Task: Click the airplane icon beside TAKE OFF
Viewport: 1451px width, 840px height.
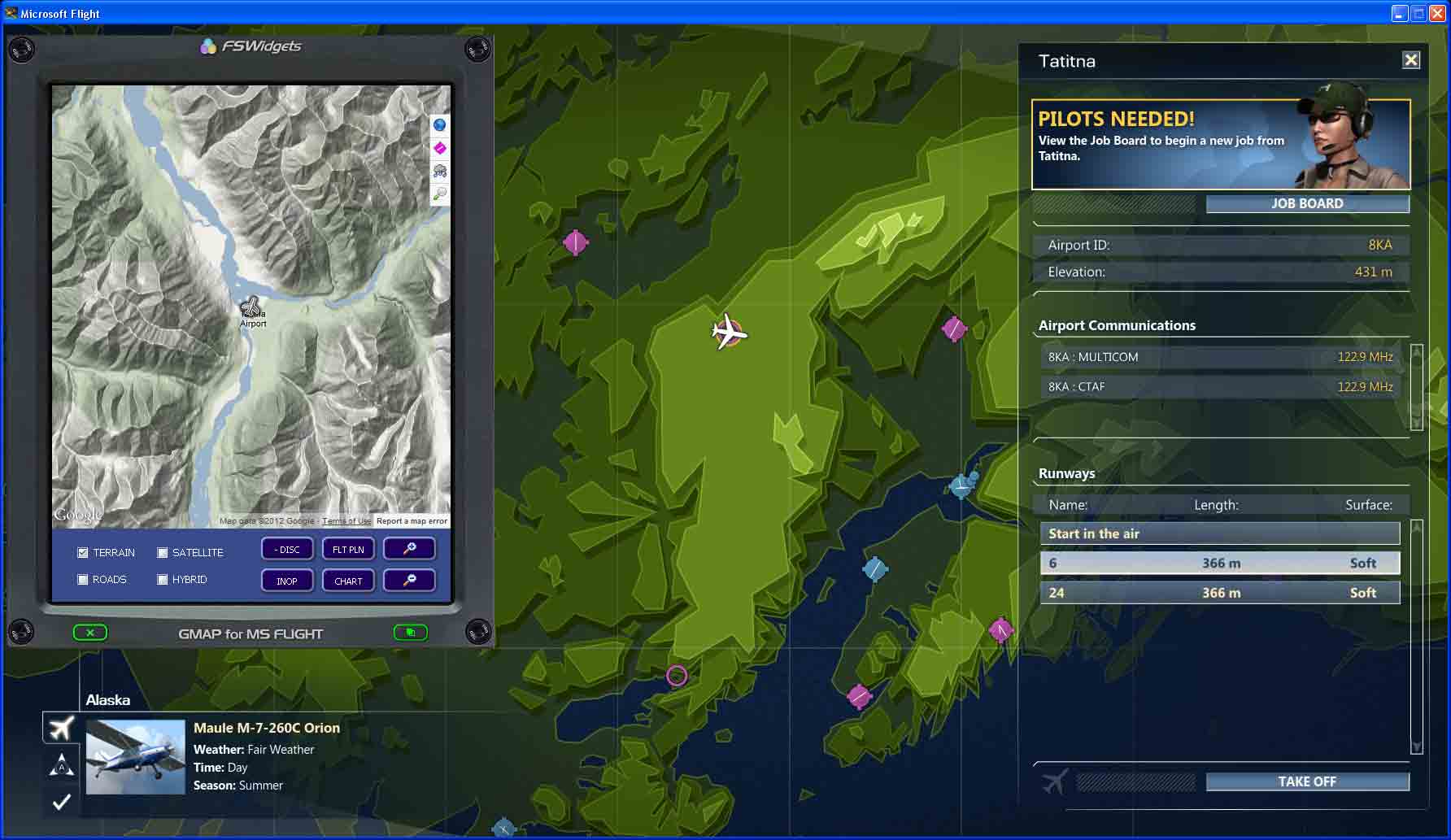Action: click(1054, 781)
